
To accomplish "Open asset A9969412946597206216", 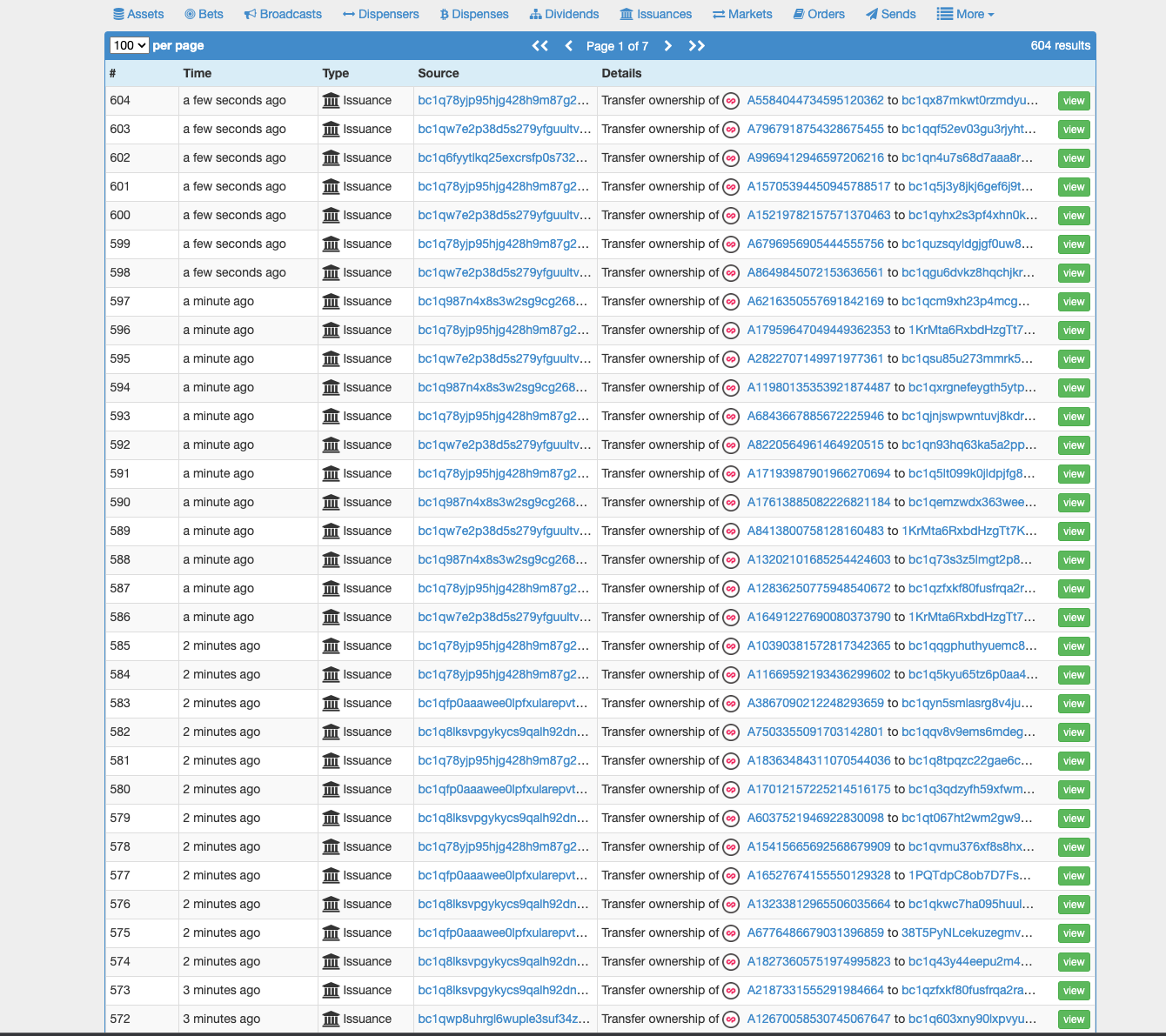I will point(815,157).
